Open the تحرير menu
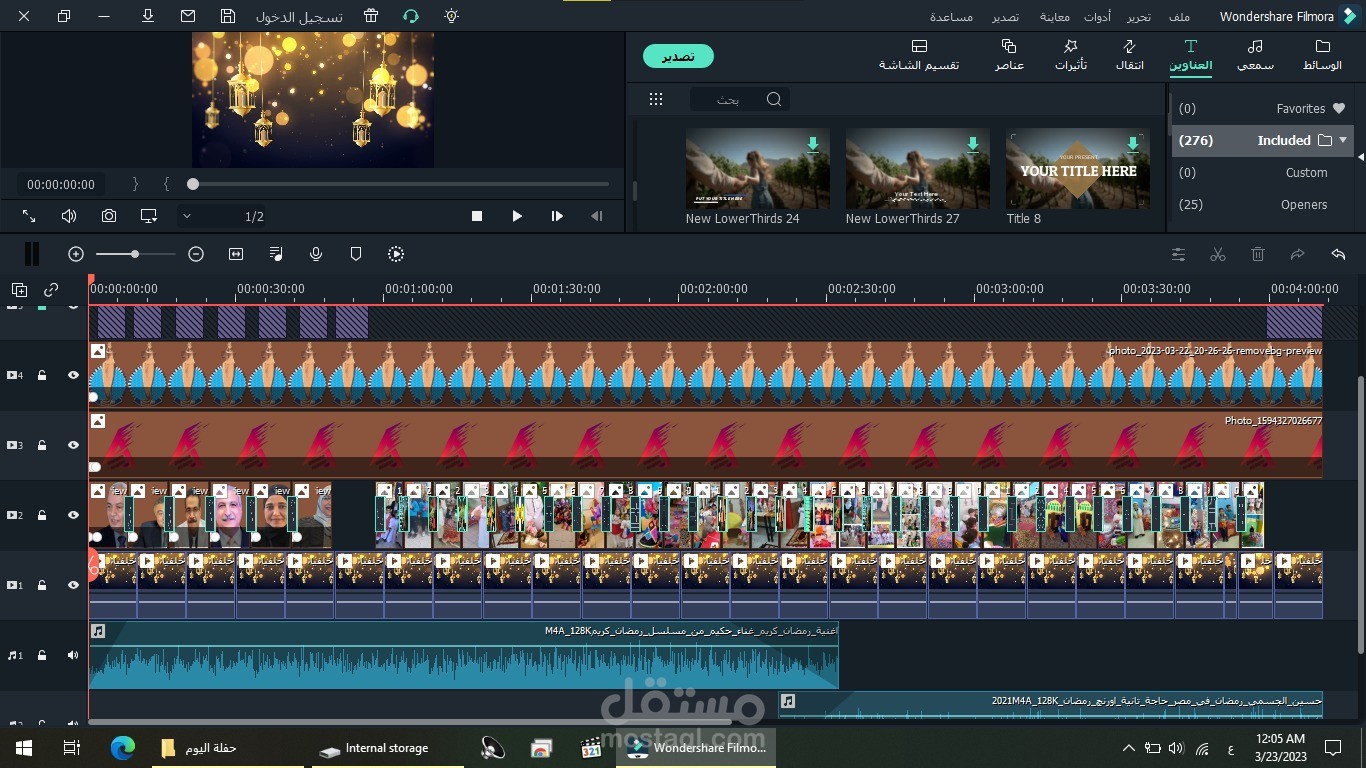Image resolution: width=1366 pixels, height=768 pixels. pos(1139,17)
